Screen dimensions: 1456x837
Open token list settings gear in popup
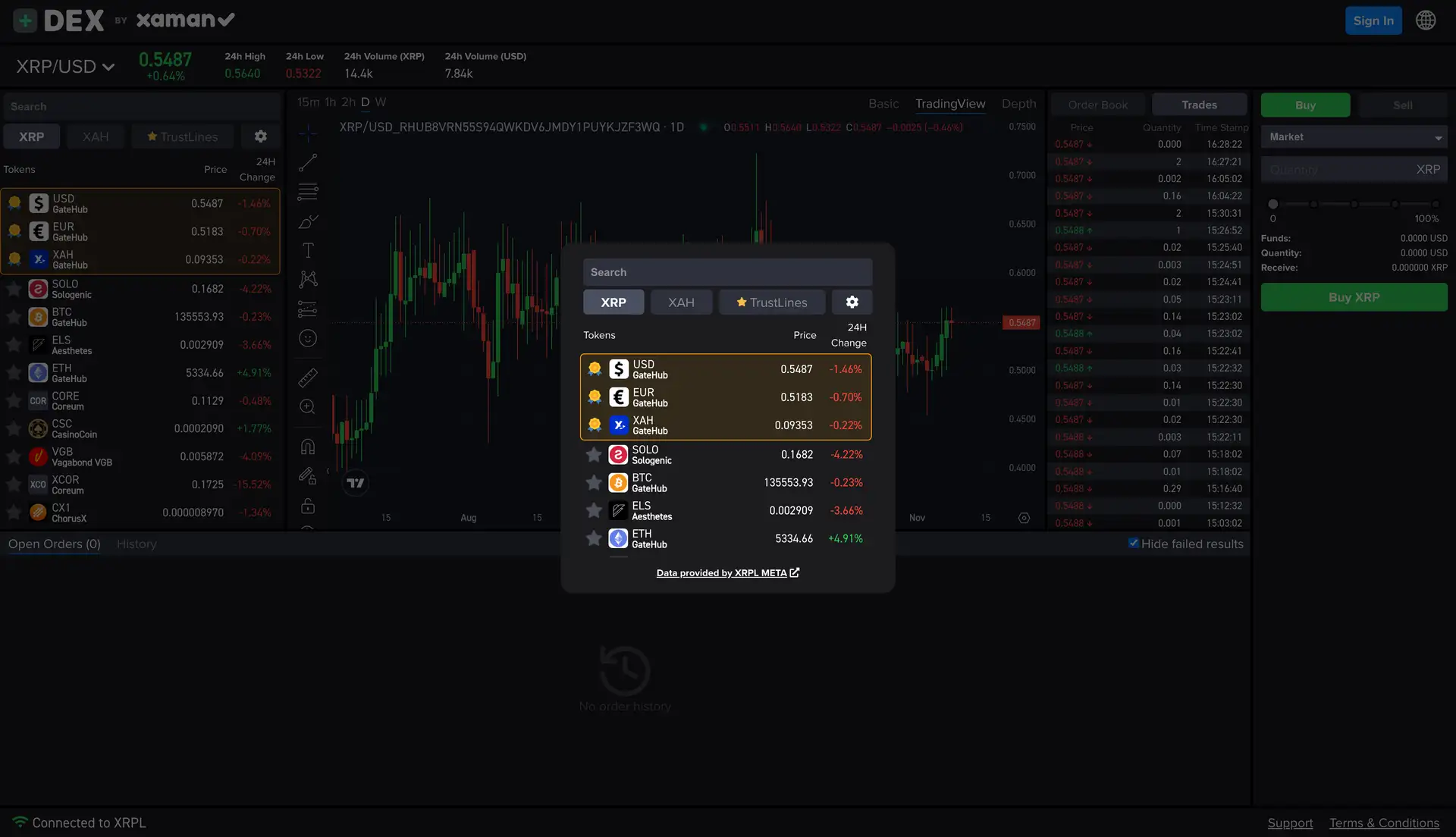click(x=852, y=302)
